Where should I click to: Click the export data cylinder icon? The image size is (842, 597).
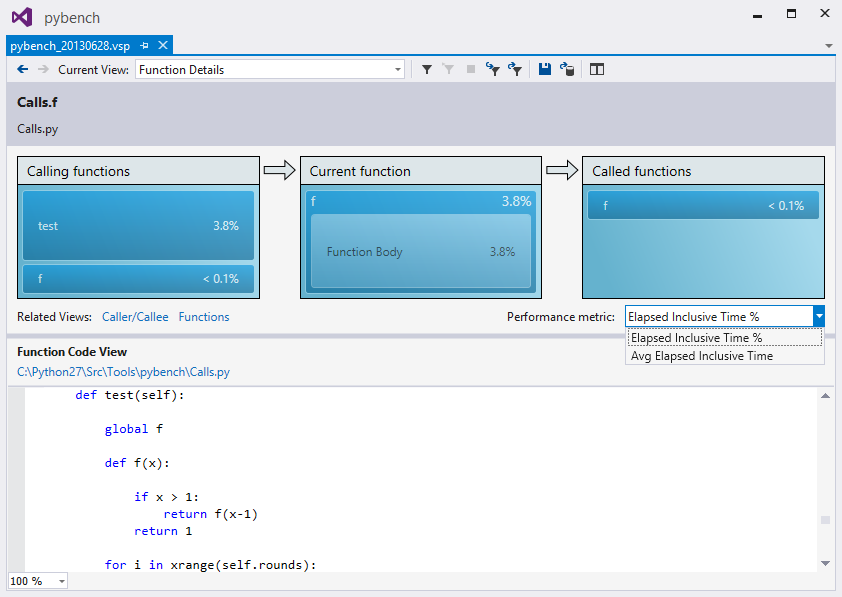click(567, 69)
